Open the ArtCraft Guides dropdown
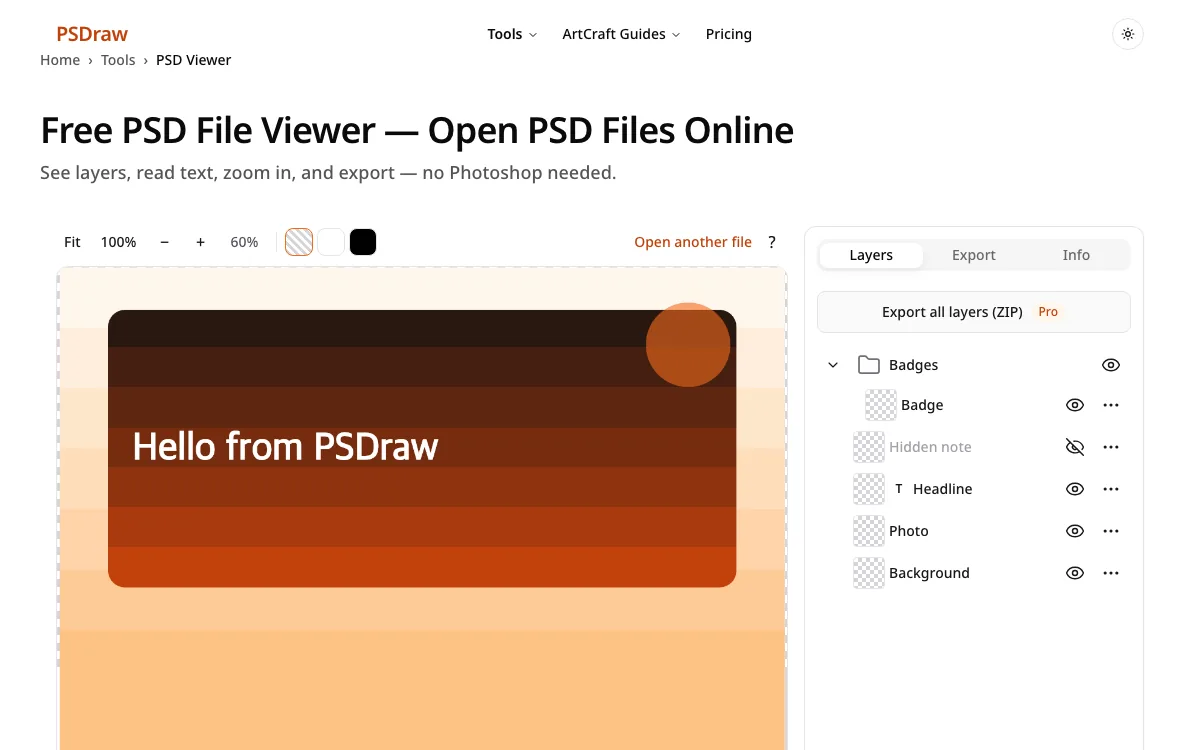The height and width of the screenshot is (750, 1200). (621, 34)
